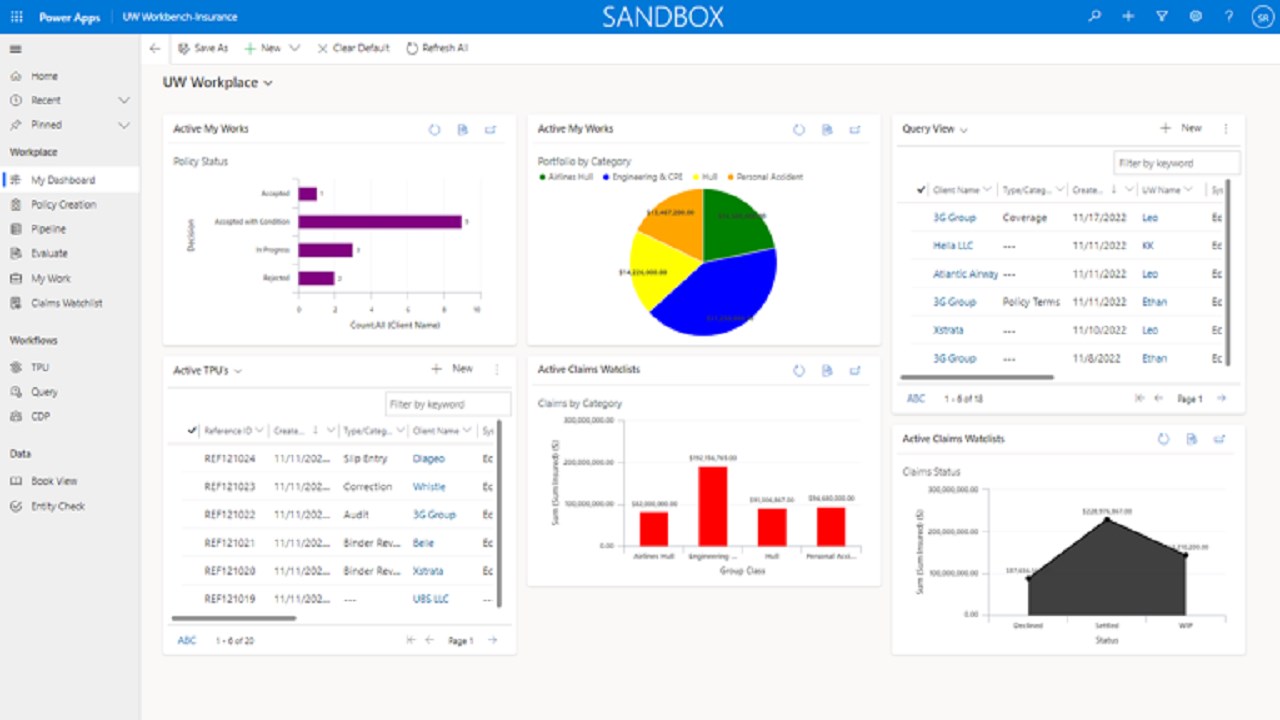The image size is (1280, 720).
Task: Click Refresh All in toolbar
Action: [437, 48]
